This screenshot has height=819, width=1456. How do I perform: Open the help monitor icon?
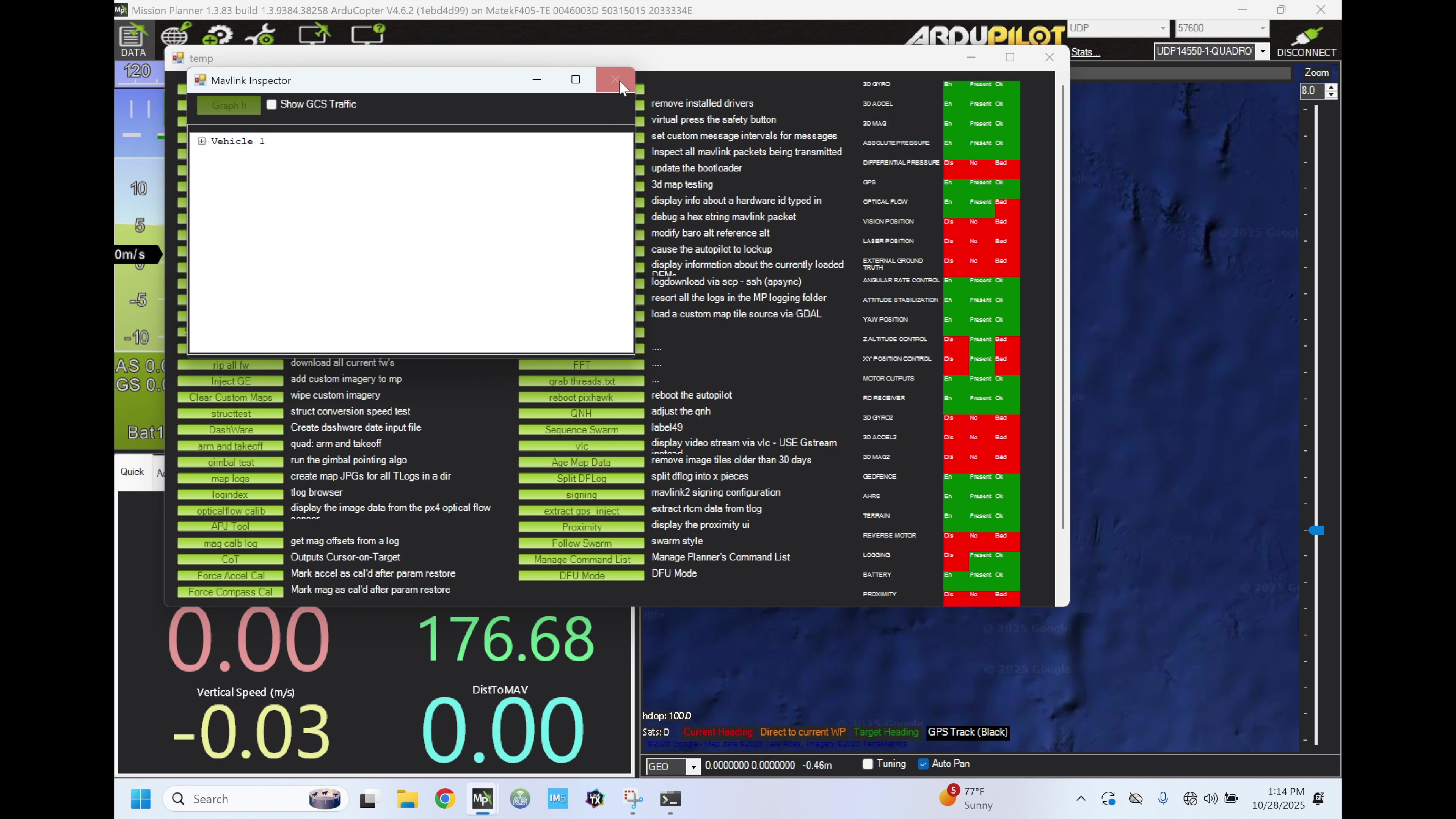pyautogui.click(x=368, y=33)
